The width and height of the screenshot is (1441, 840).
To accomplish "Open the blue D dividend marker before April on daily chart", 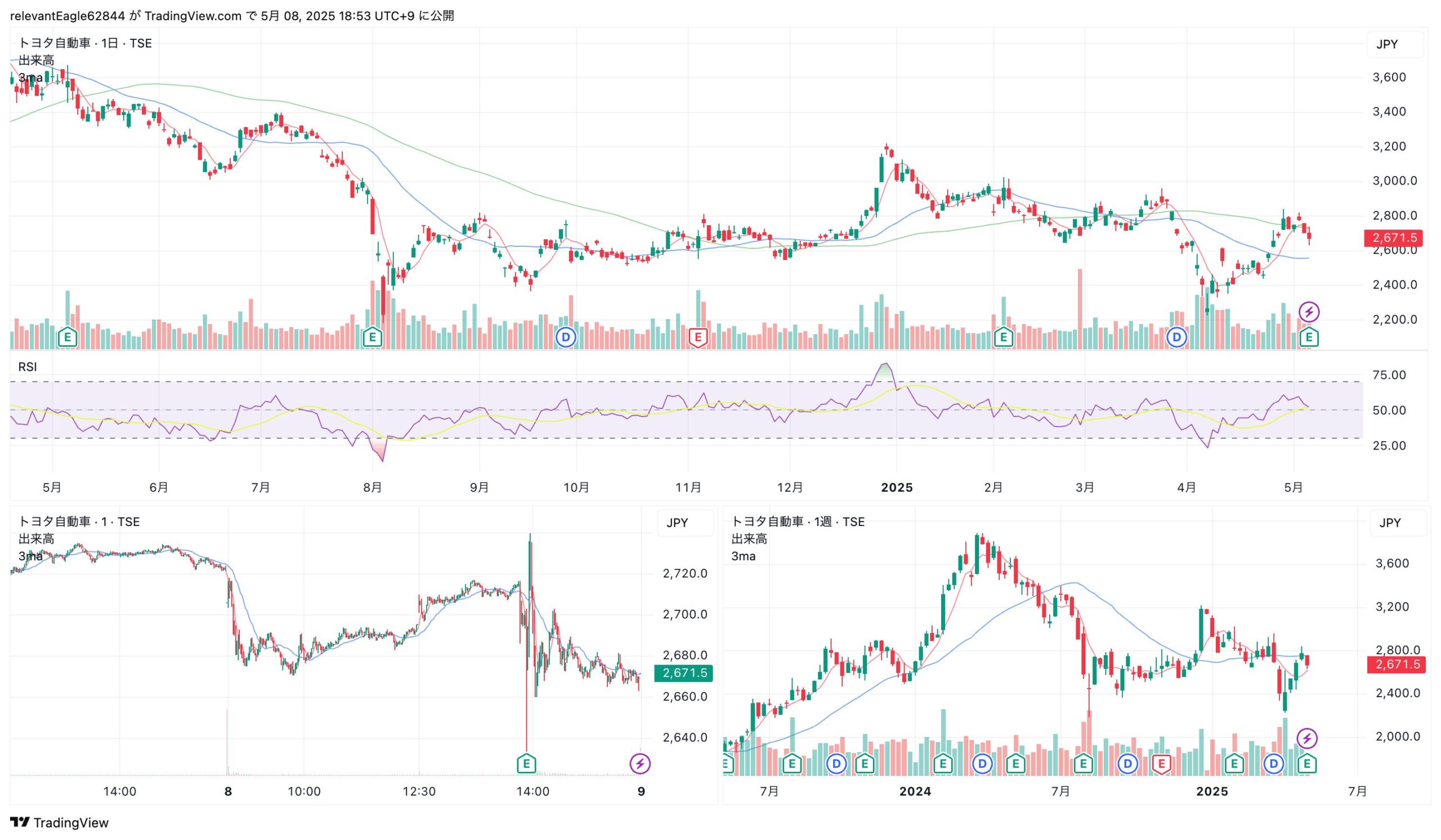I will (1176, 337).
